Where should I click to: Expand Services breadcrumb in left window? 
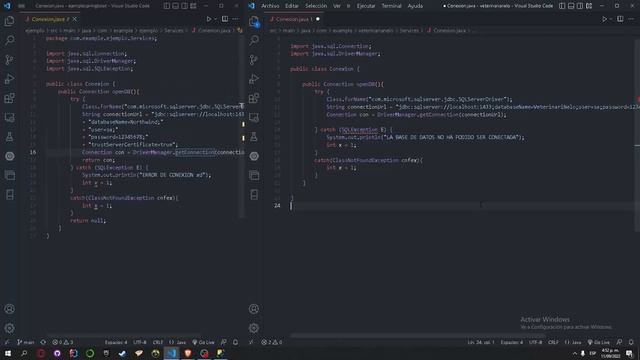(x=173, y=30)
